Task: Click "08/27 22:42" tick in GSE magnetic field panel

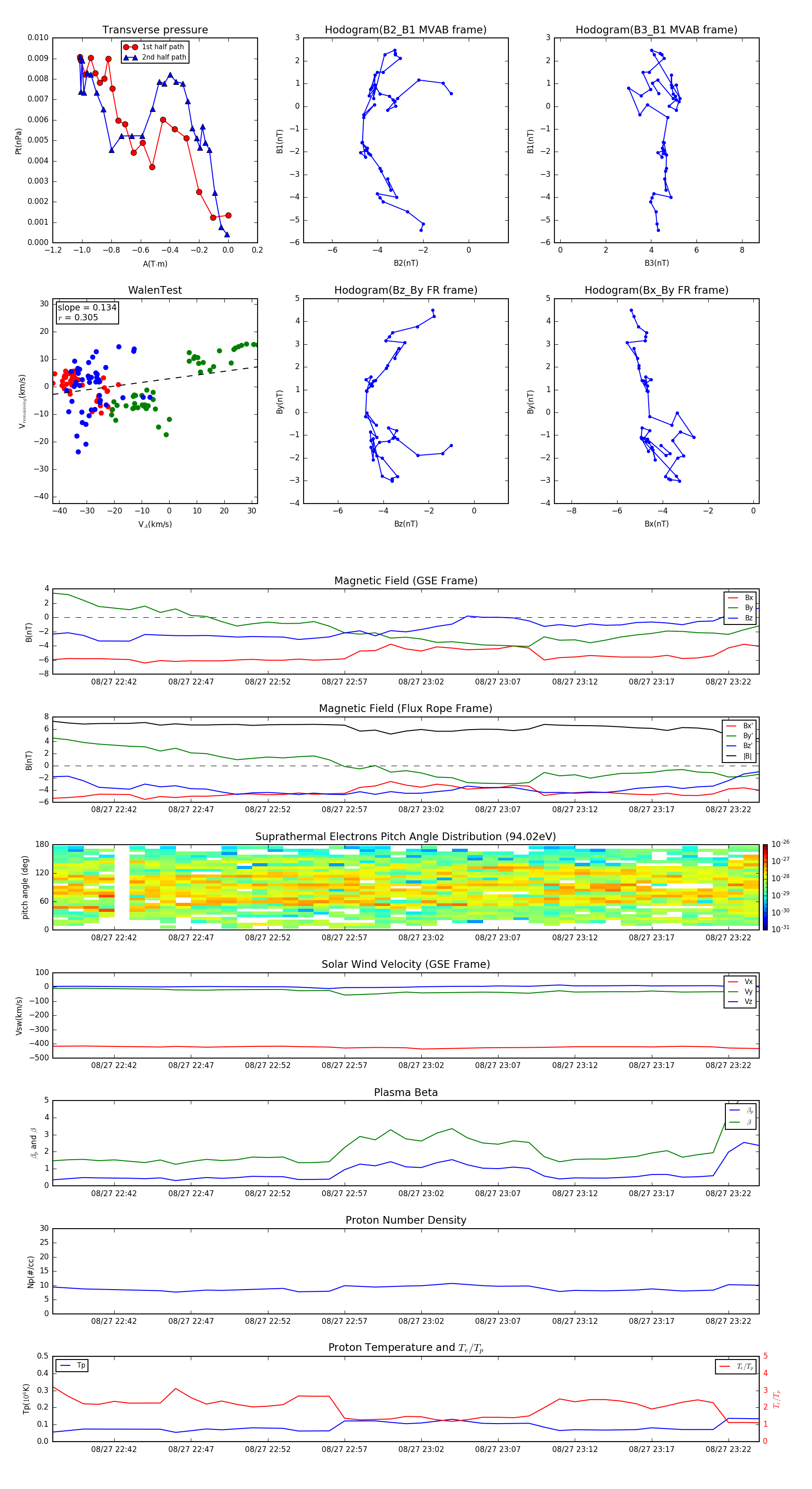Action: click(x=114, y=681)
